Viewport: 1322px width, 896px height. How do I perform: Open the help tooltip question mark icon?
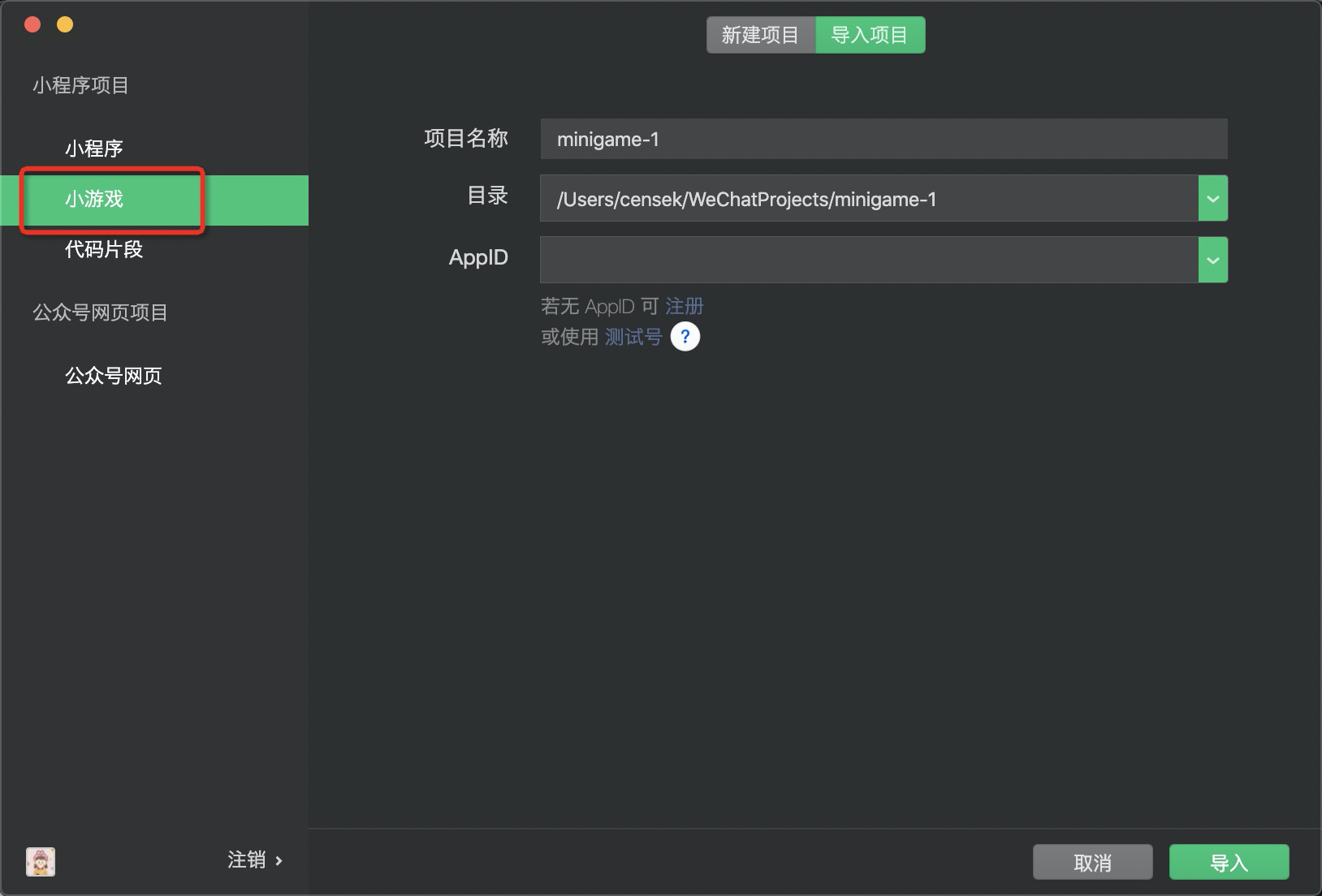(686, 336)
